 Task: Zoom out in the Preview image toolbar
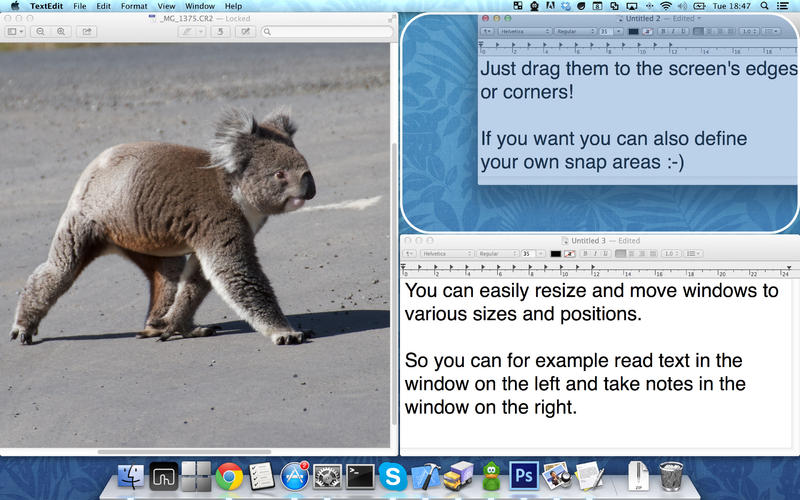pyautogui.click(x=40, y=32)
